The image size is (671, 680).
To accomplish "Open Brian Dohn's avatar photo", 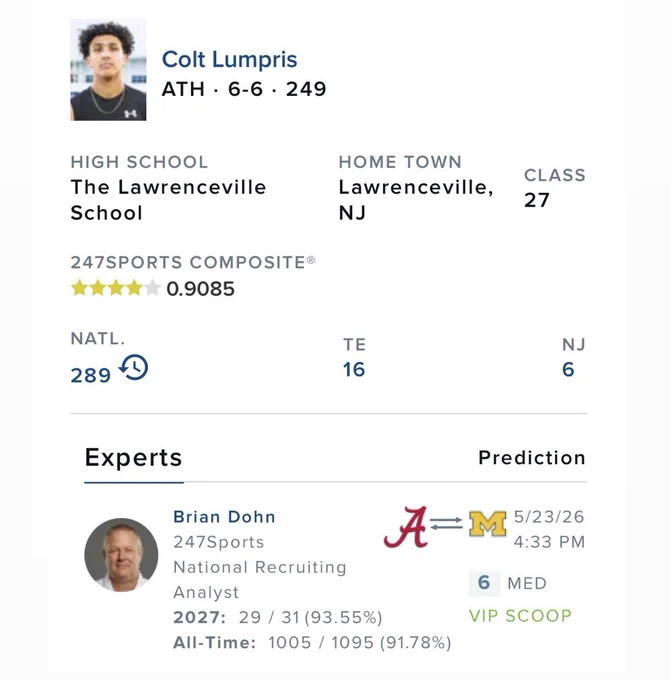I will pos(121,555).
